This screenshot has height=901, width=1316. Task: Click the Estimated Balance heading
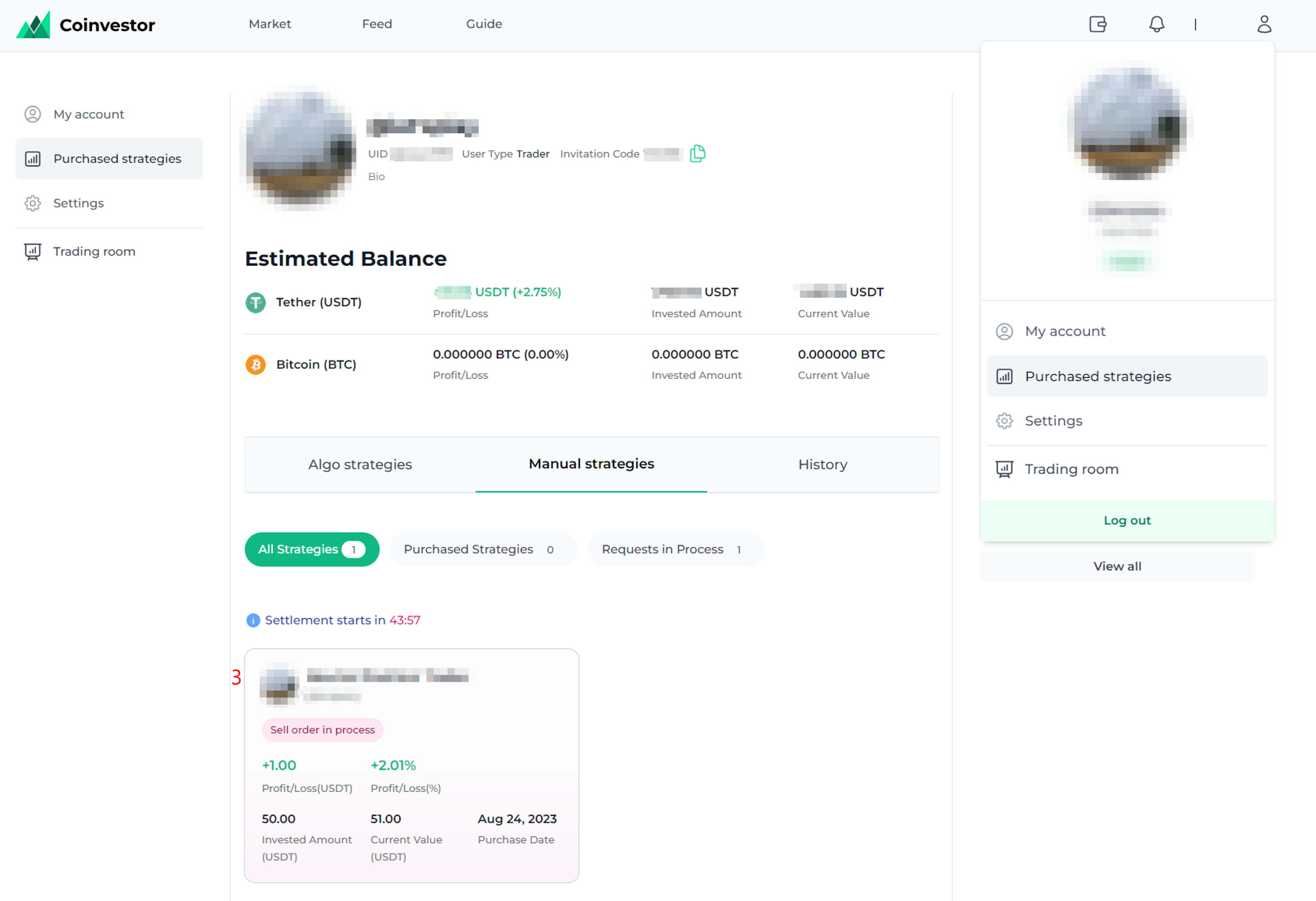coord(346,258)
